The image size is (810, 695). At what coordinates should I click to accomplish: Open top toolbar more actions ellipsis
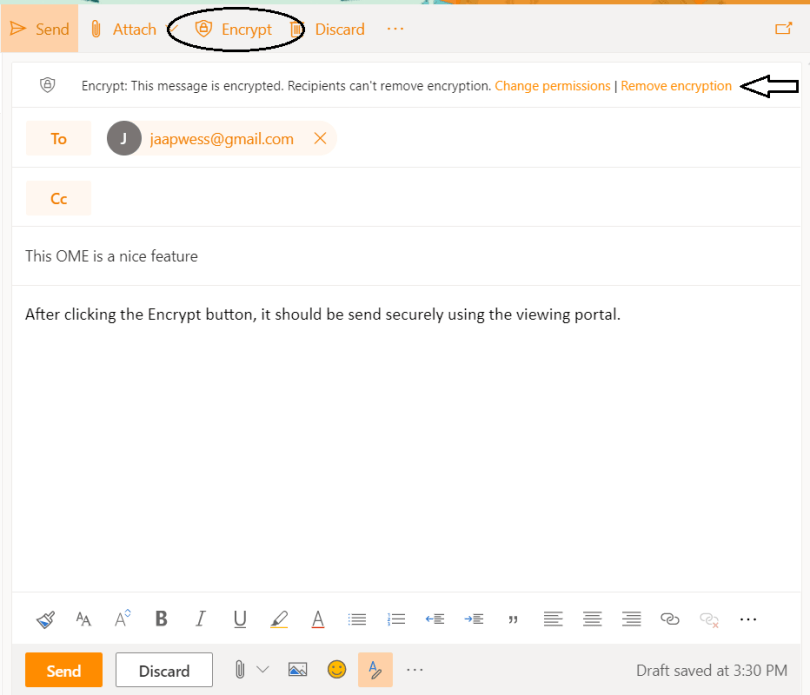395,29
